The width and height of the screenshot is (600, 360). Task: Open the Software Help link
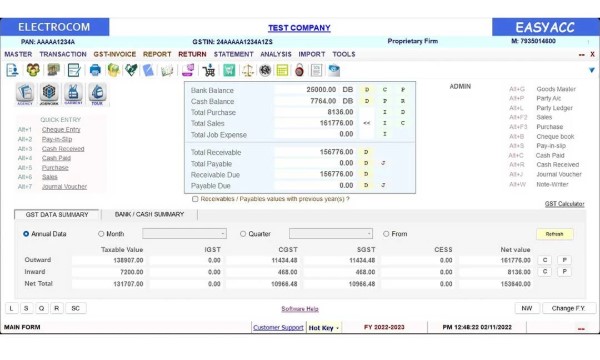(x=300, y=309)
